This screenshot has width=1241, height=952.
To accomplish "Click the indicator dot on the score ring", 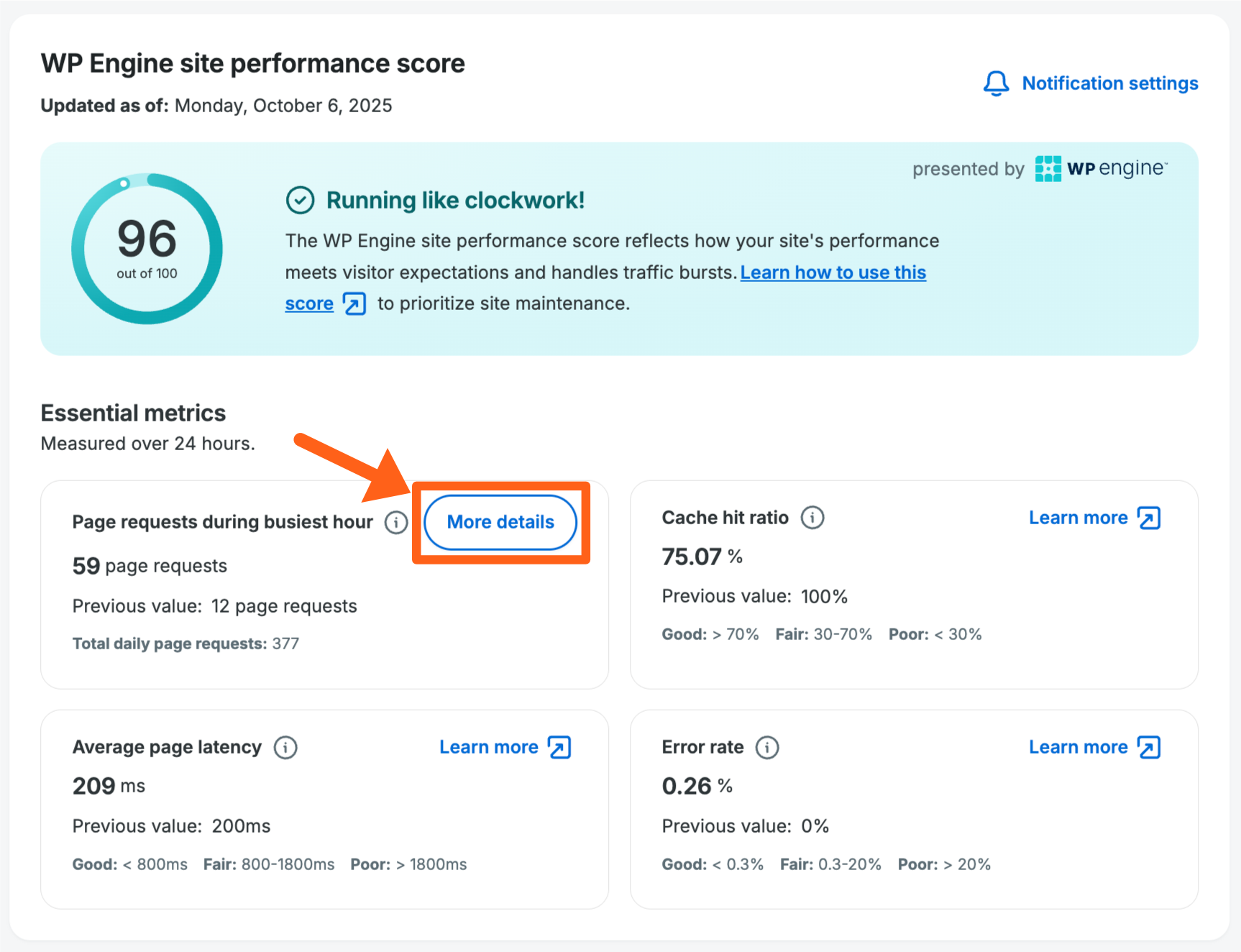I will [x=124, y=184].
